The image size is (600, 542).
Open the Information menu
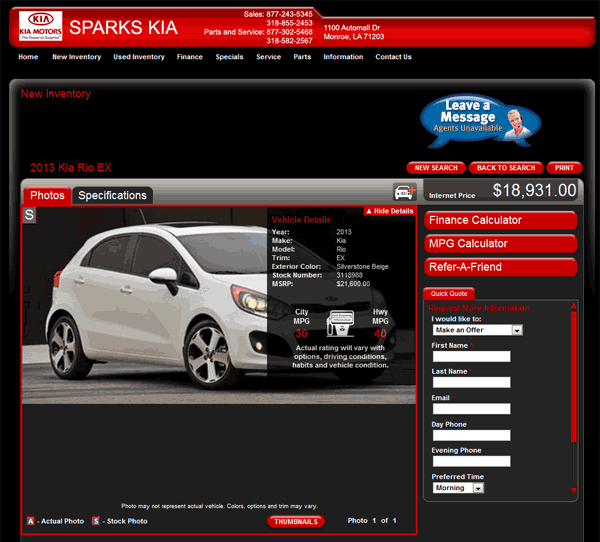343,57
